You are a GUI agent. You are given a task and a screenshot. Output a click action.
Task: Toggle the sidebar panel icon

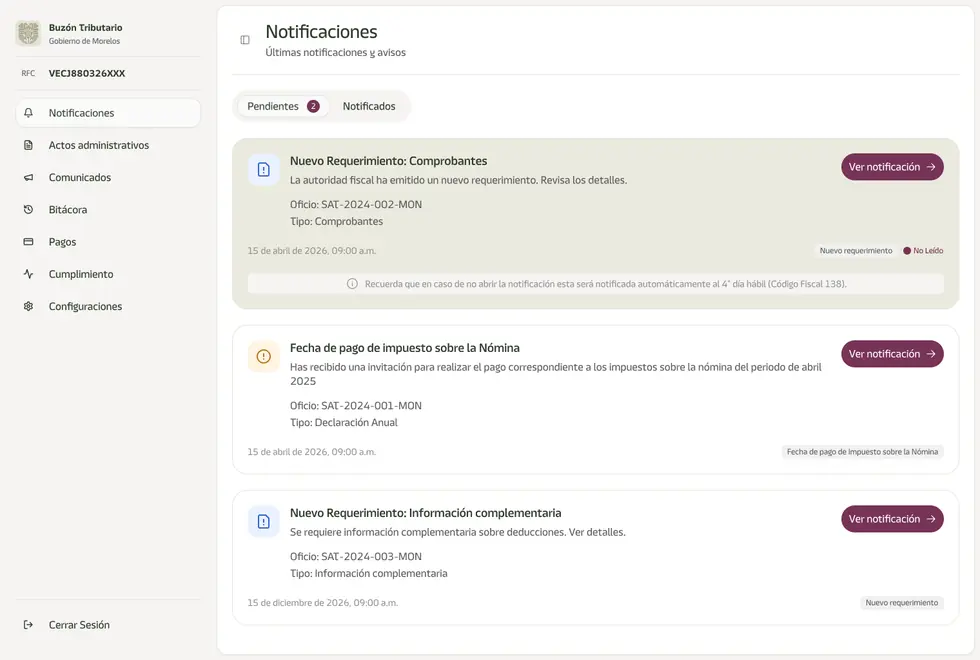[x=245, y=40]
